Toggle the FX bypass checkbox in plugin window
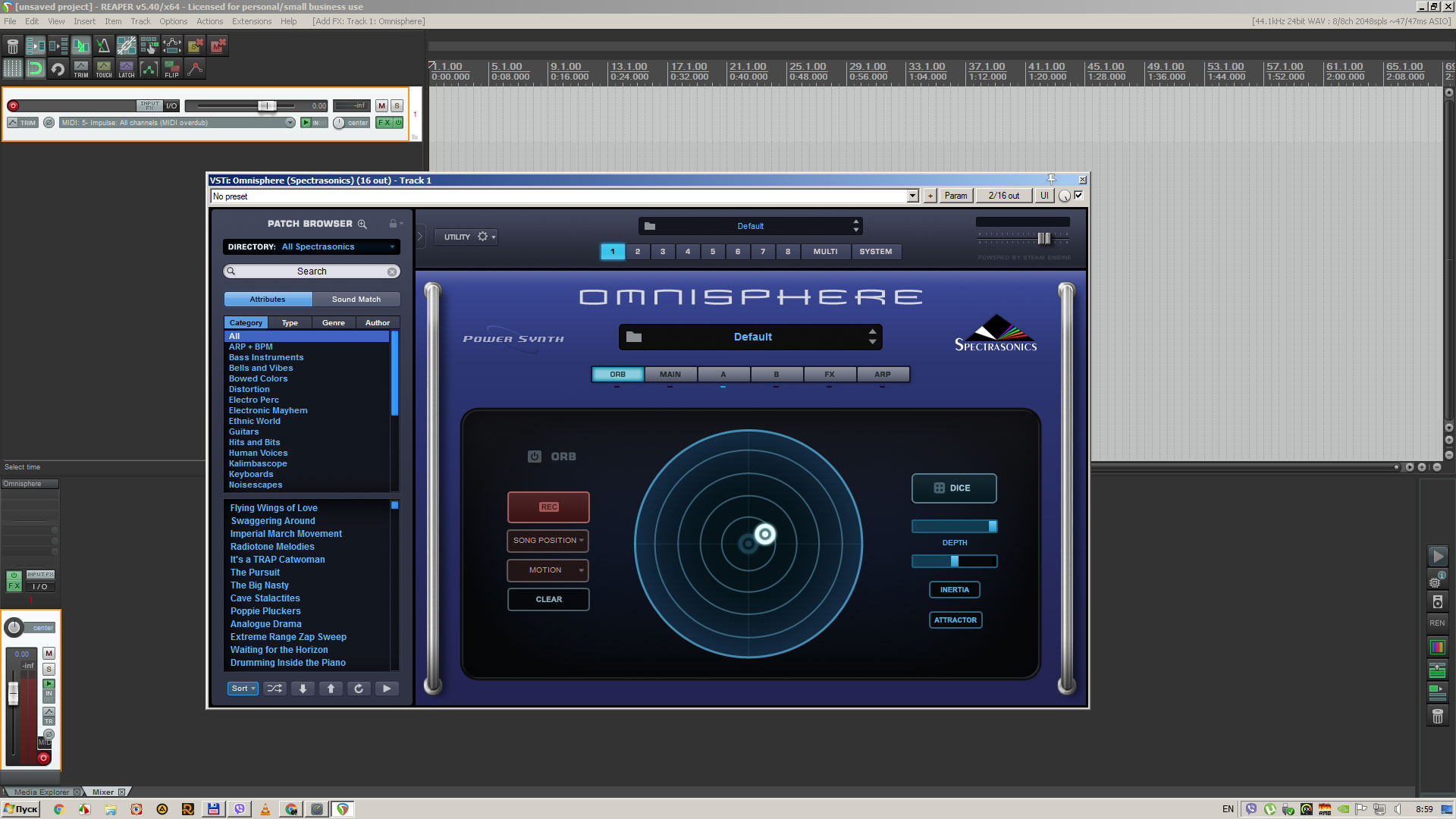This screenshot has height=819, width=1456. 1078,196
